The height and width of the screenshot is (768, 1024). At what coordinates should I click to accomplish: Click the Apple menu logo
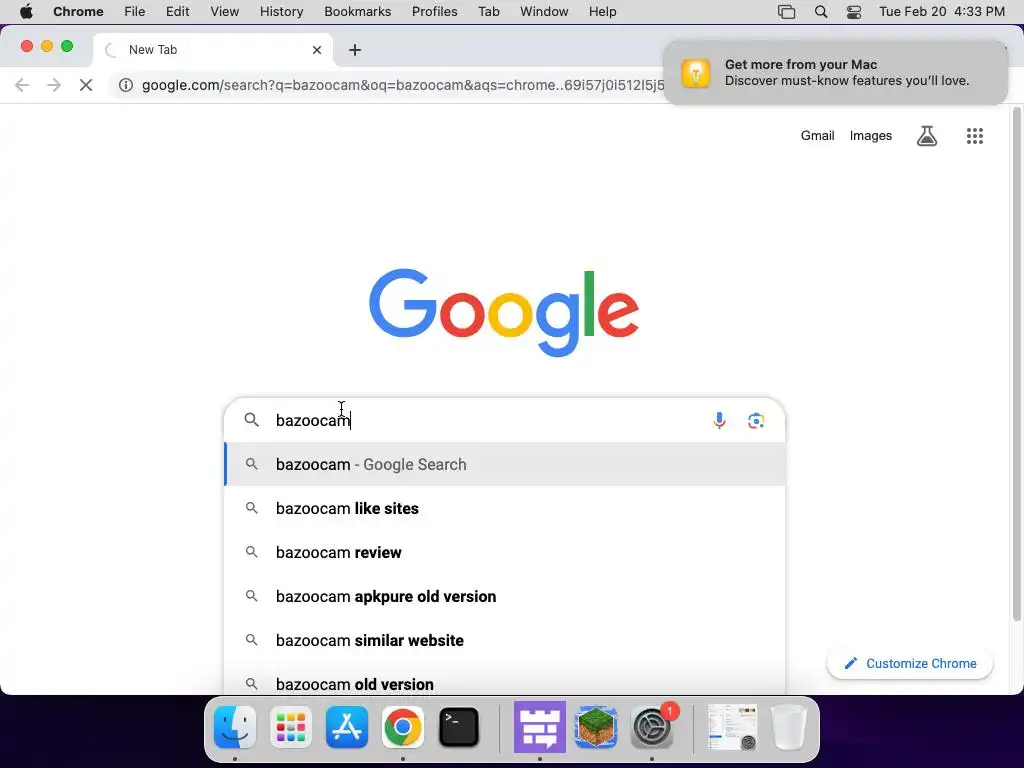tap(26, 12)
